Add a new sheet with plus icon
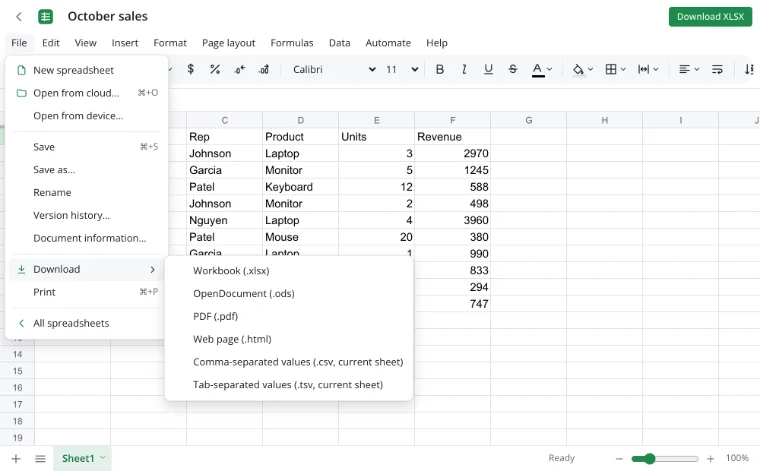Screen dimensions: 760x471 click(16, 458)
